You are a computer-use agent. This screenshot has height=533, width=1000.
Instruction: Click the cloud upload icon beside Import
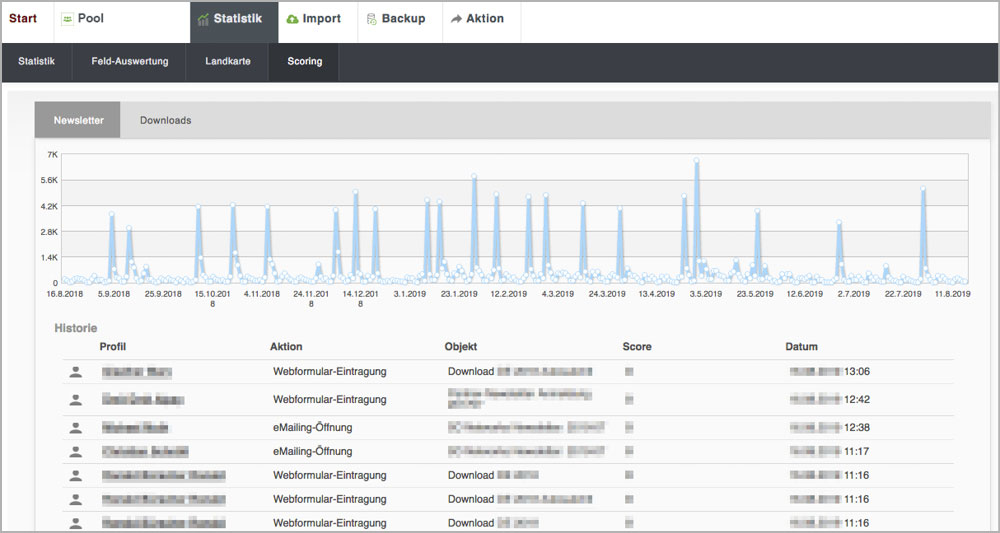292,19
